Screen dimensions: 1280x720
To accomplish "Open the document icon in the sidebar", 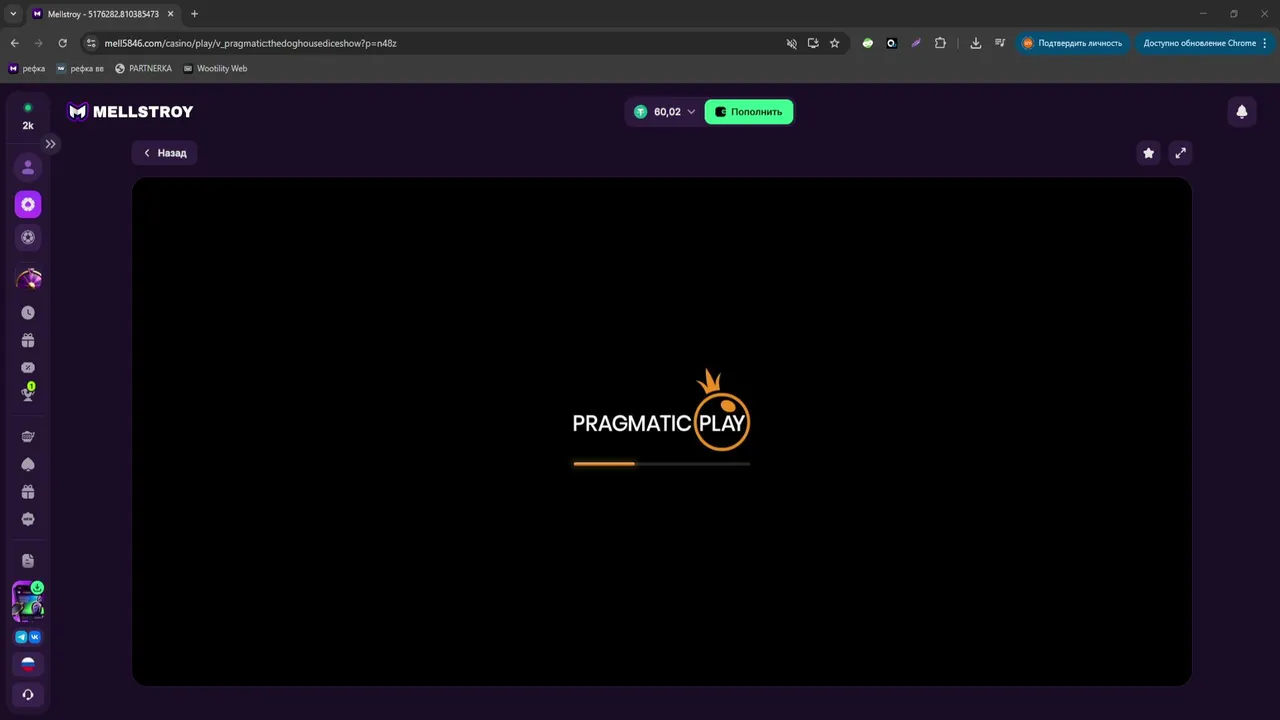I will 28,561.
